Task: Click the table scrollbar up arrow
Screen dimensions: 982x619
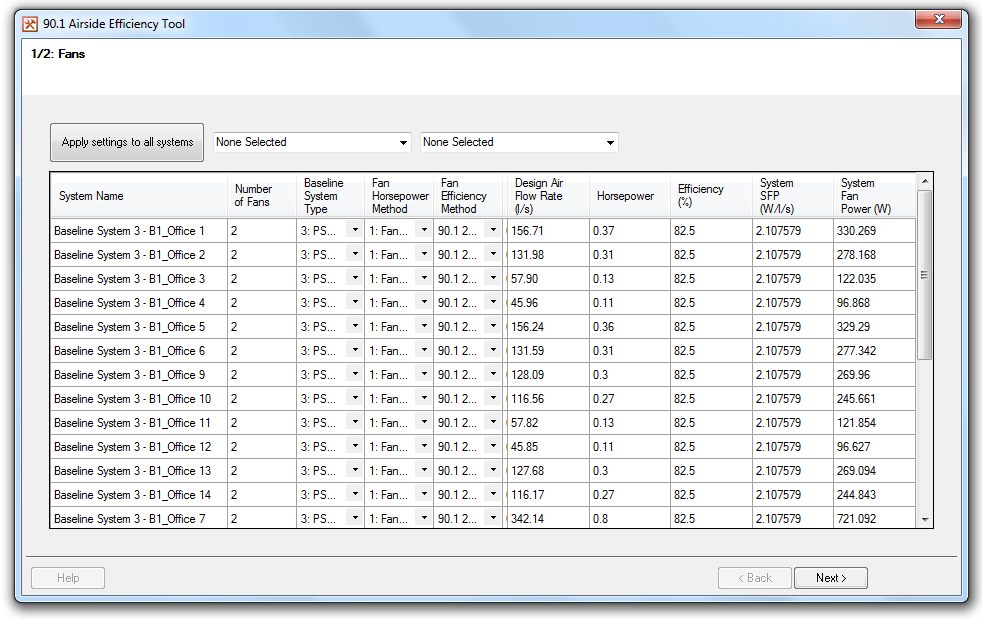Action: tap(924, 181)
